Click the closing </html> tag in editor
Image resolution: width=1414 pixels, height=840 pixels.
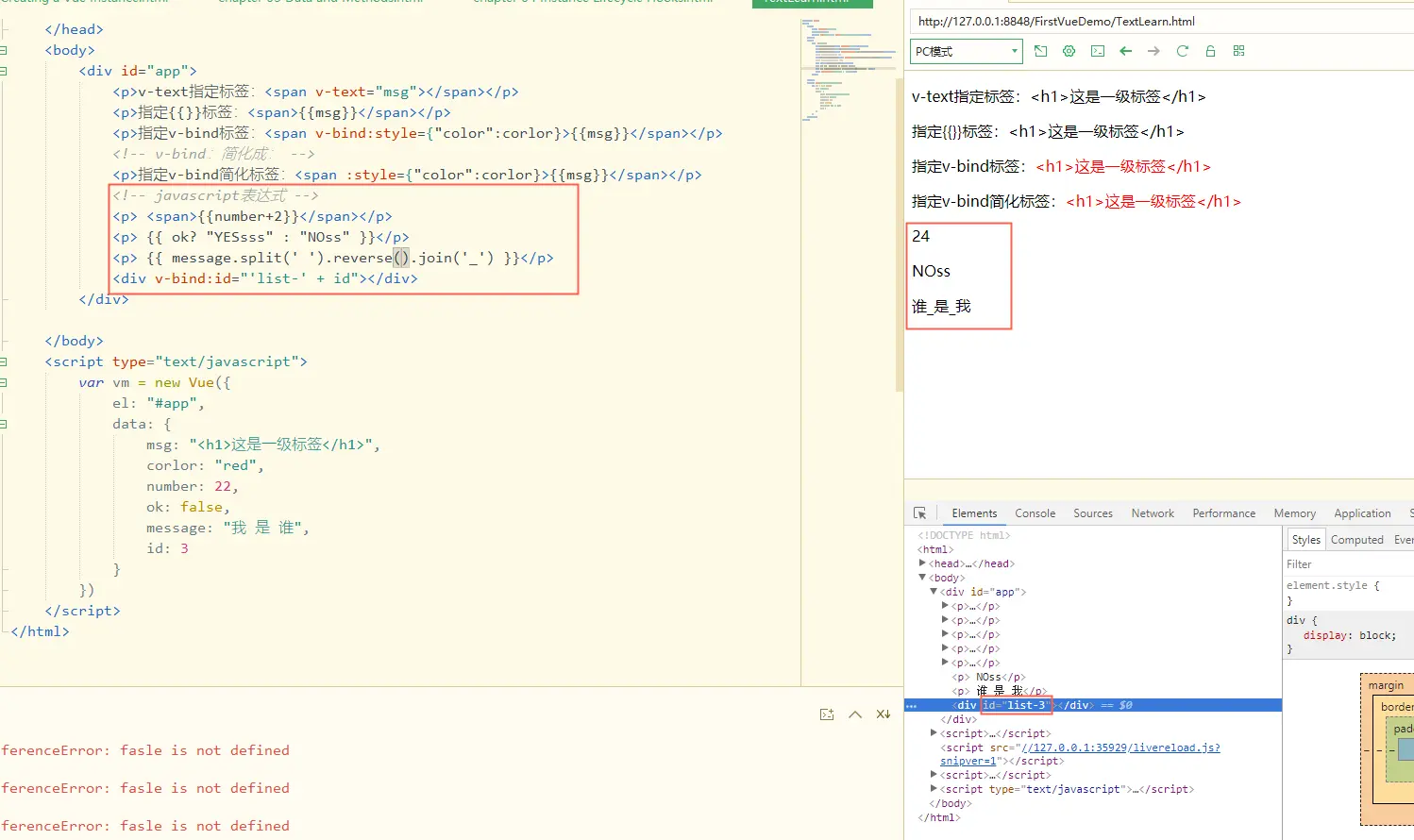[40, 631]
